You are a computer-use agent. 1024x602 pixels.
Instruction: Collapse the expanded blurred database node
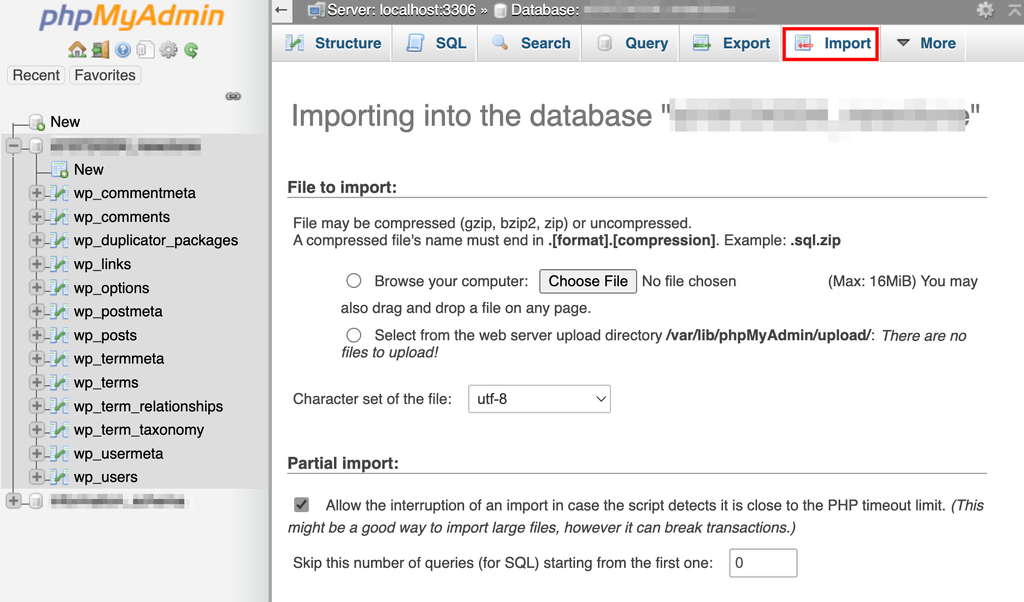[14, 146]
